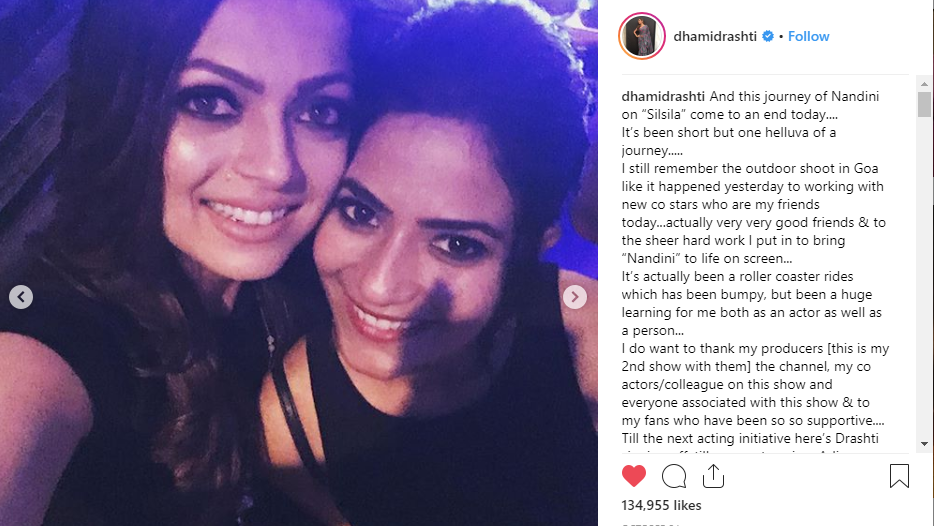Click the caption scrollbar thumb
The image size is (934, 526).
coord(924,104)
